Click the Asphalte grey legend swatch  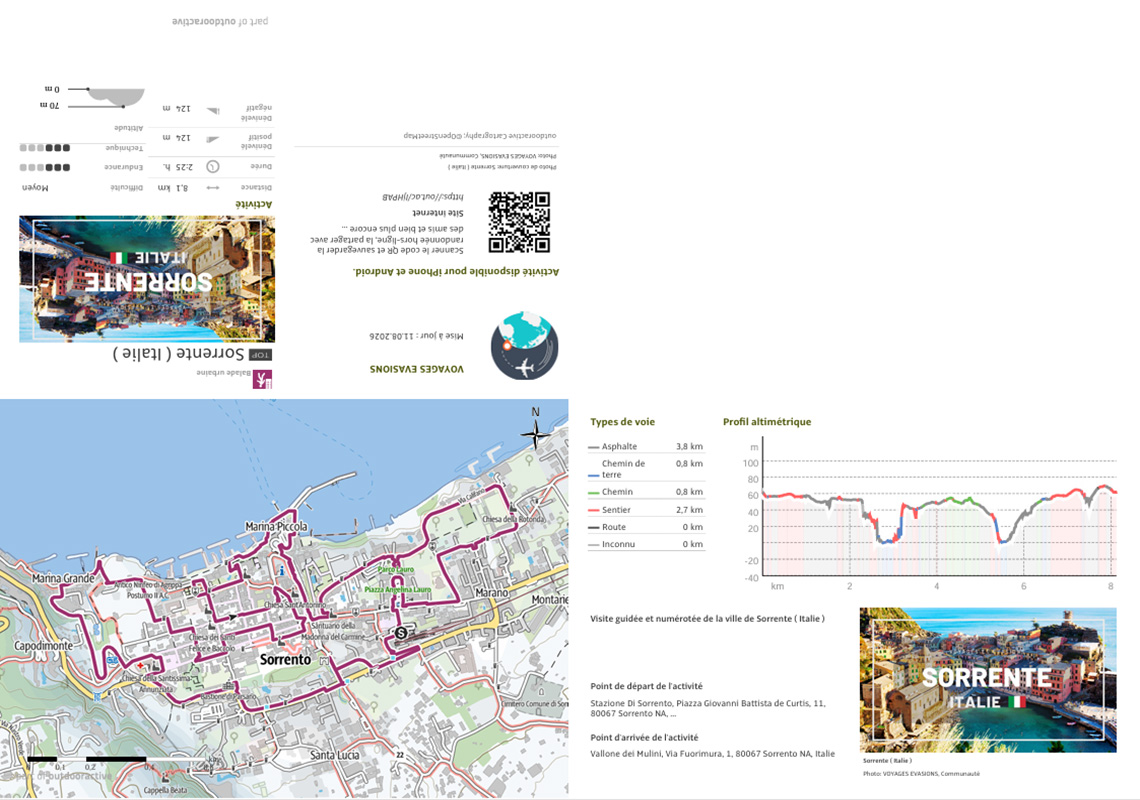(x=593, y=447)
